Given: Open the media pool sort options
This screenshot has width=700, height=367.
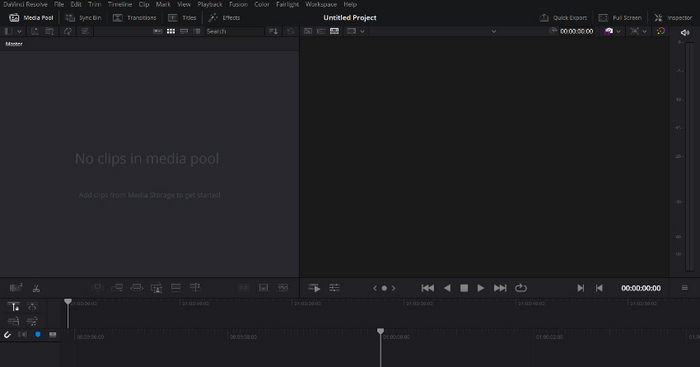Looking at the screenshot, I should [x=273, y=31].
